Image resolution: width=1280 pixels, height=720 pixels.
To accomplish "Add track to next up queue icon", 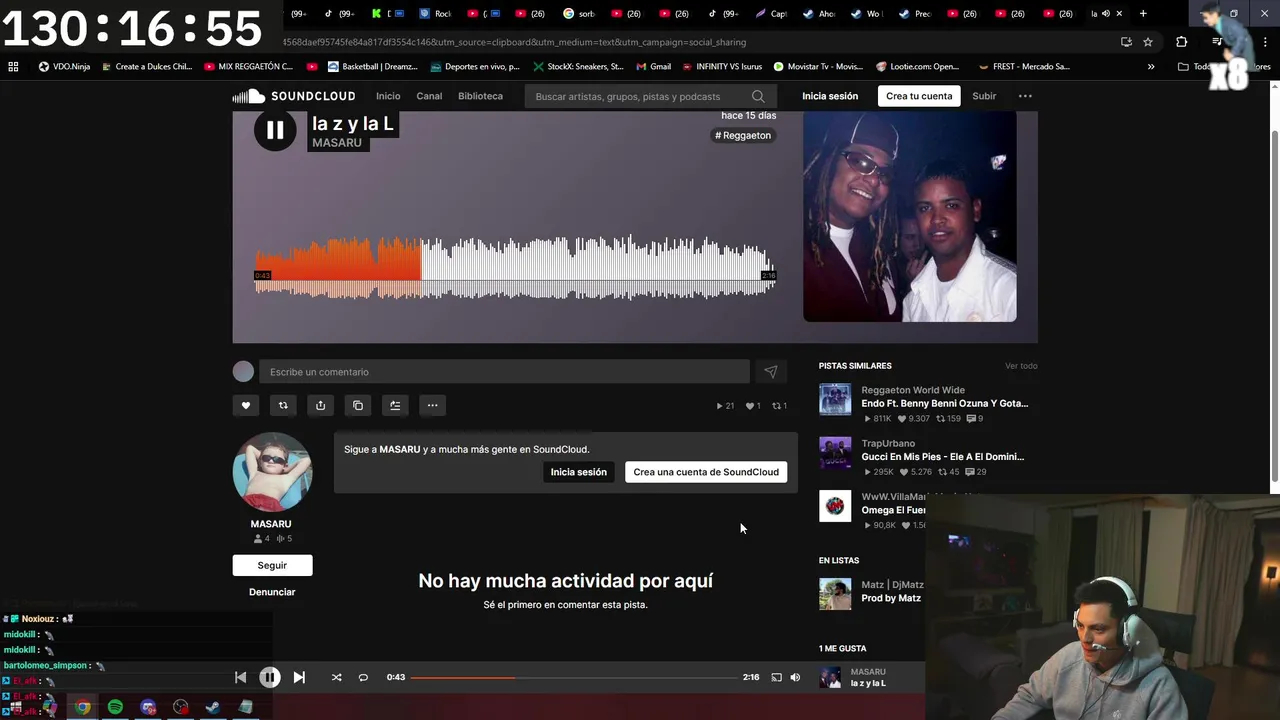I will tap(395, 405).
